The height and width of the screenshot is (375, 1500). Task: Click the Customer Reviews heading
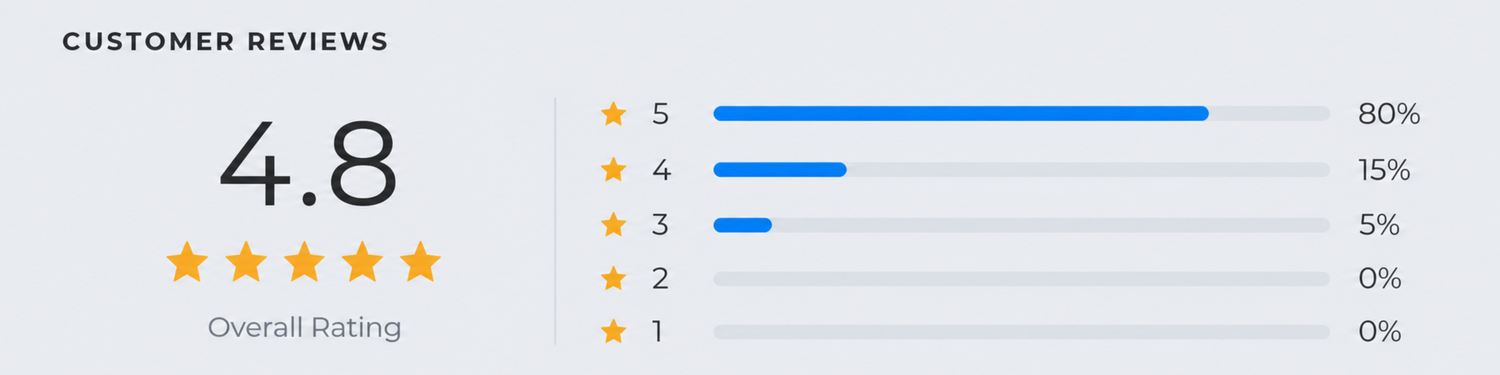click(225, 42)
